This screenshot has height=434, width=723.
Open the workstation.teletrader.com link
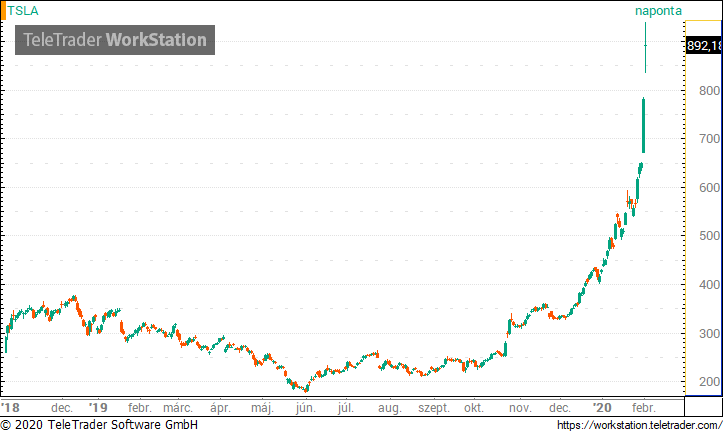(640, 425)
